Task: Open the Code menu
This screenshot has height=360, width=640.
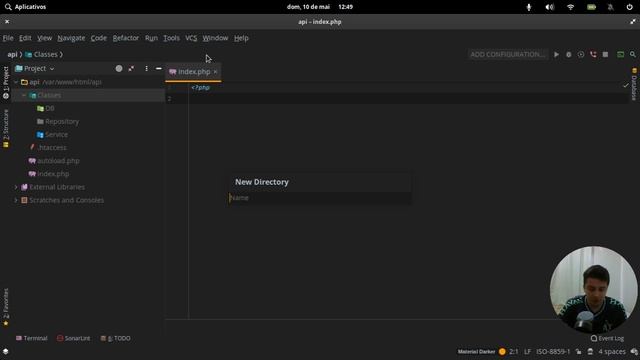Action: [98, 38]
